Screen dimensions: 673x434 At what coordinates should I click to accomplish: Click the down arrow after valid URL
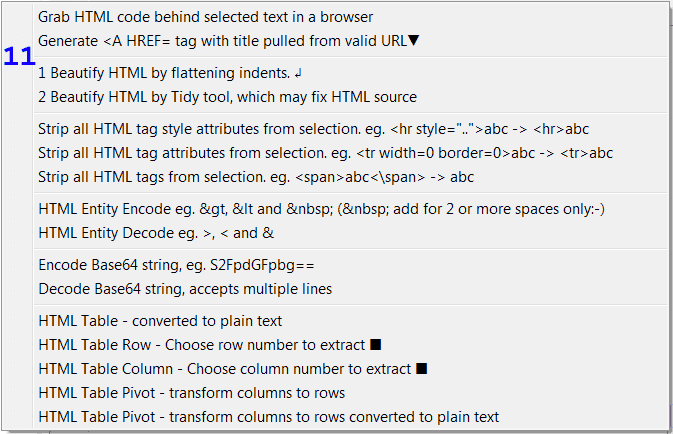[414, 40]
